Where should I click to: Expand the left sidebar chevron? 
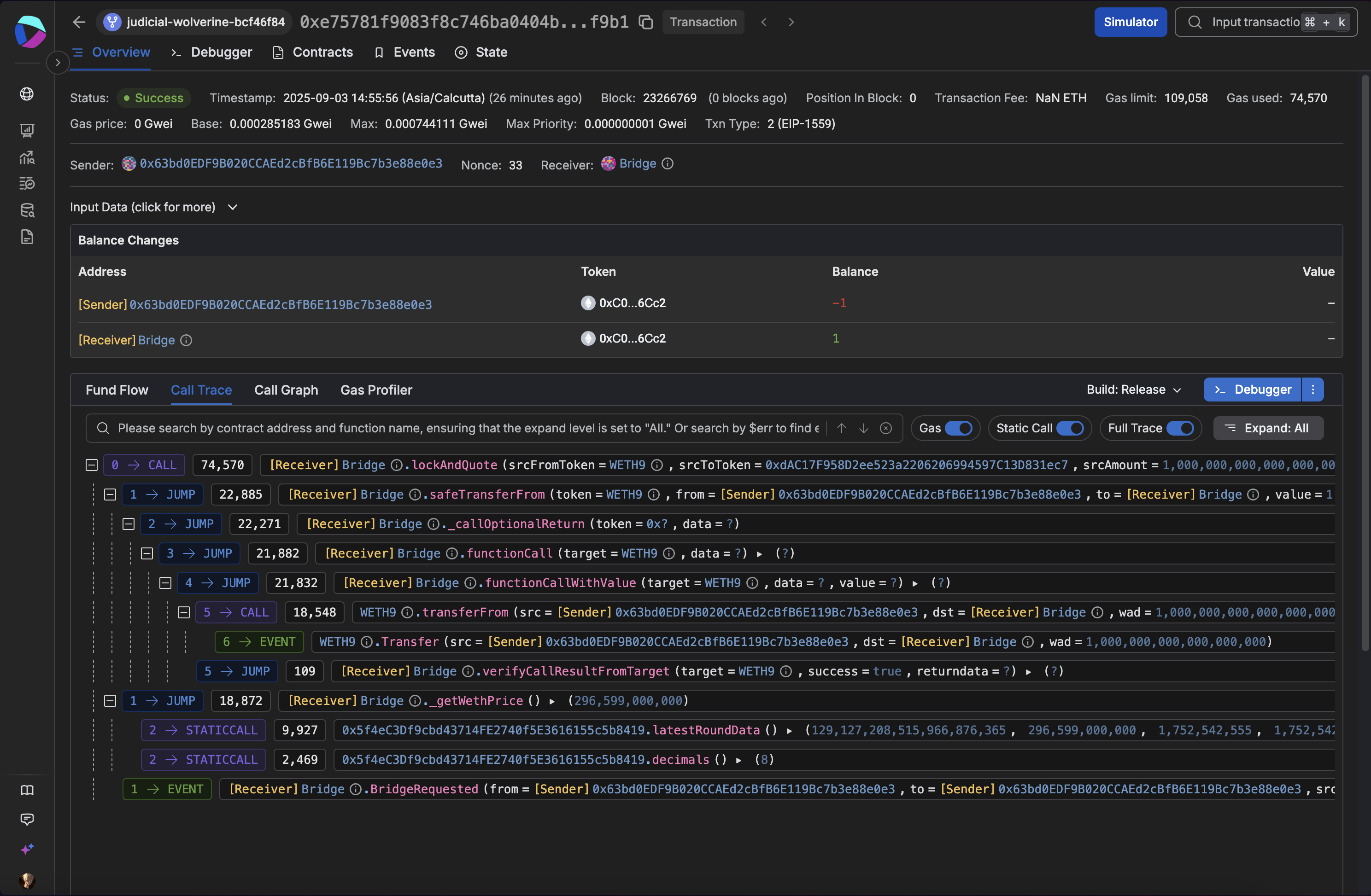point(58,62)
